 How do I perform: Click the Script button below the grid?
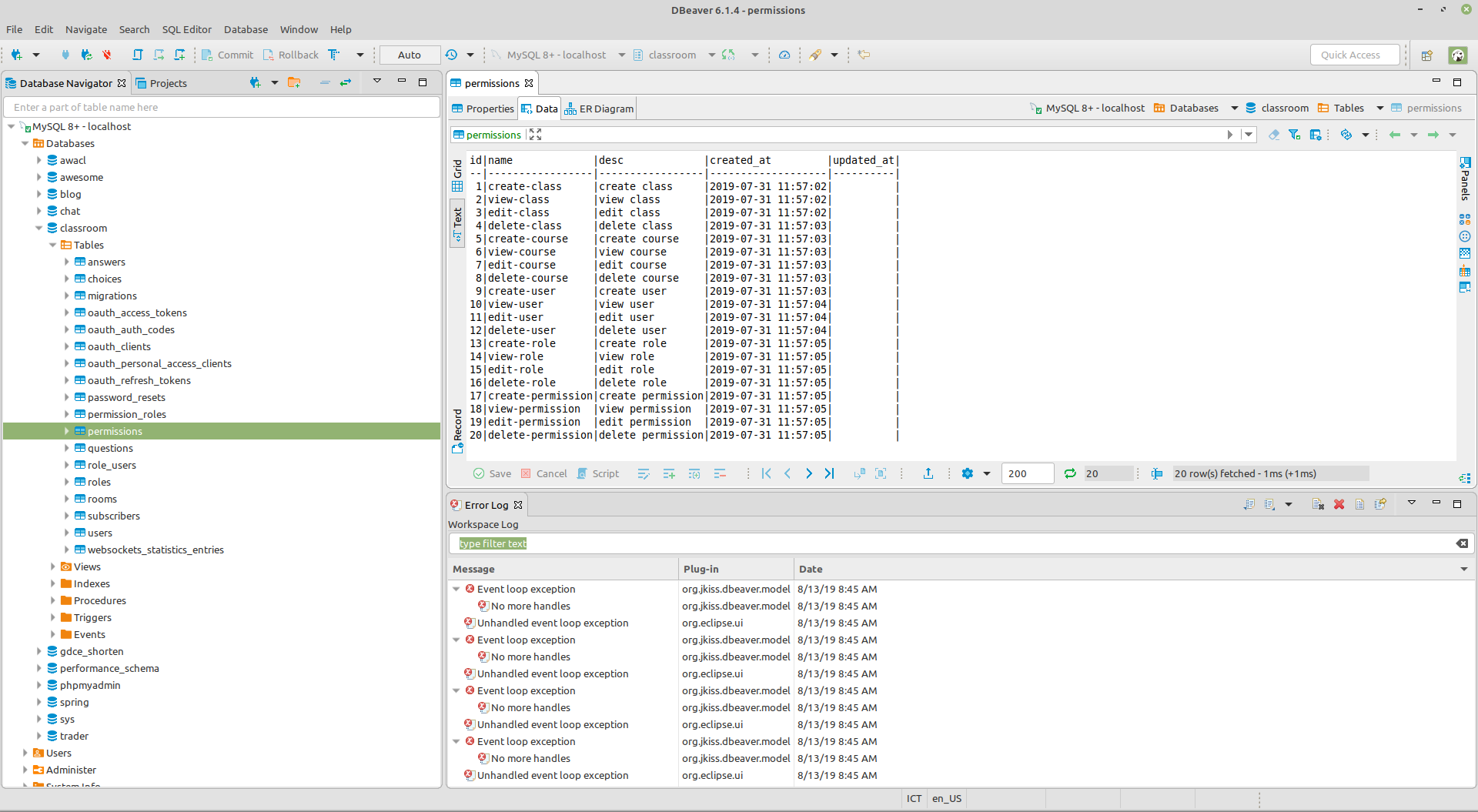pyautogui.click(x=598, y=473)
